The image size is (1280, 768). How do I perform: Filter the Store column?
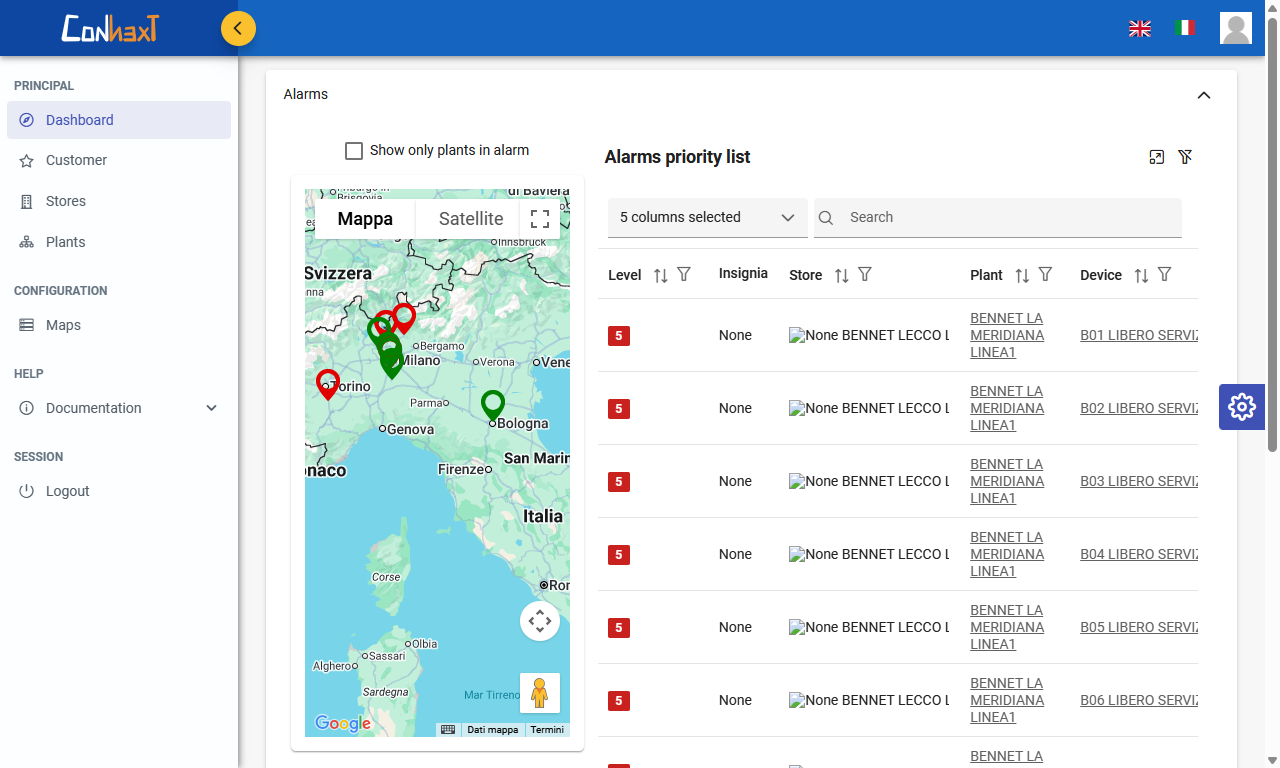[x=865, y=275]
